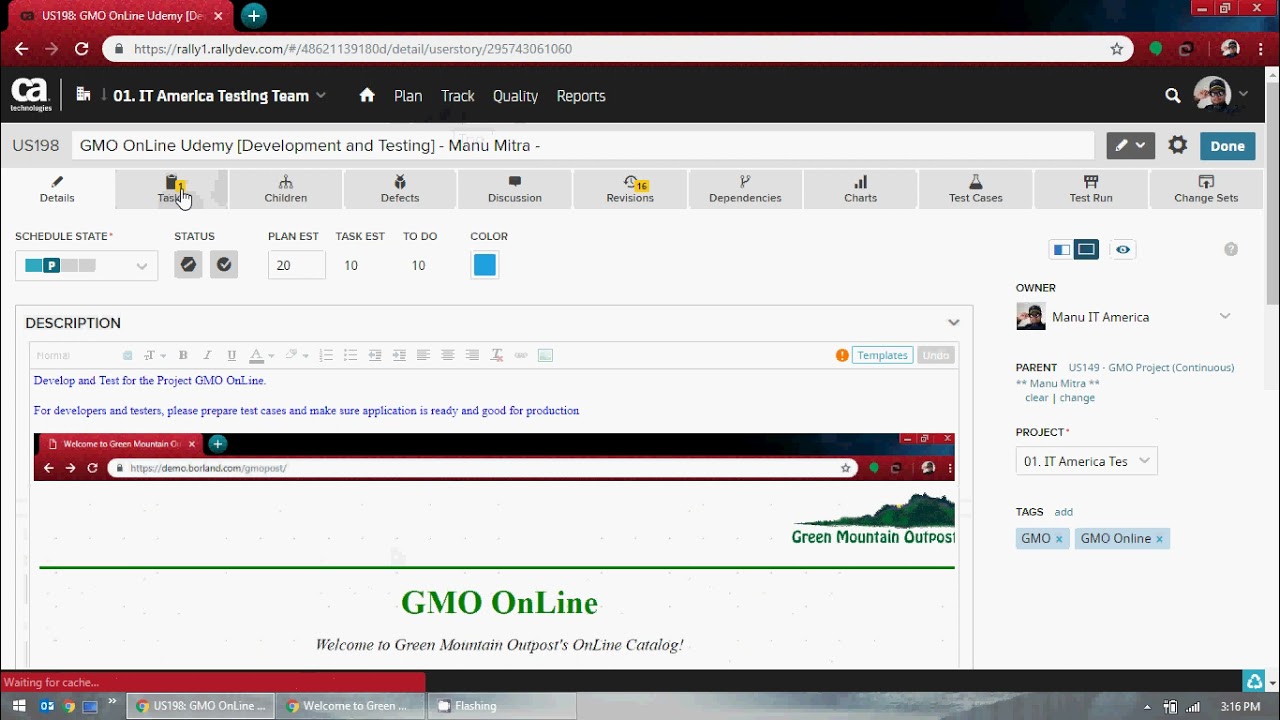The width and height of the screenshot is (1280, 720).
Task: Insert a numbered list
Action: tap(326, 355)
